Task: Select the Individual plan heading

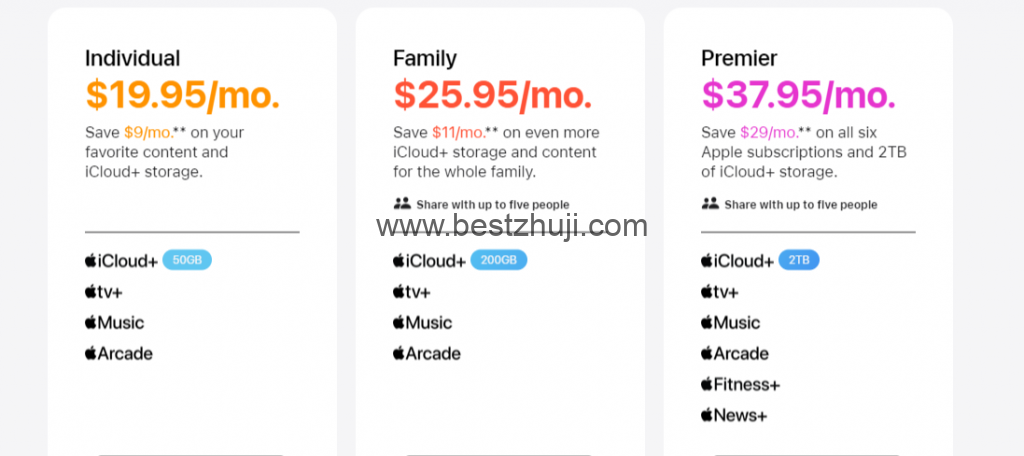Action: [x=133, y=58]
